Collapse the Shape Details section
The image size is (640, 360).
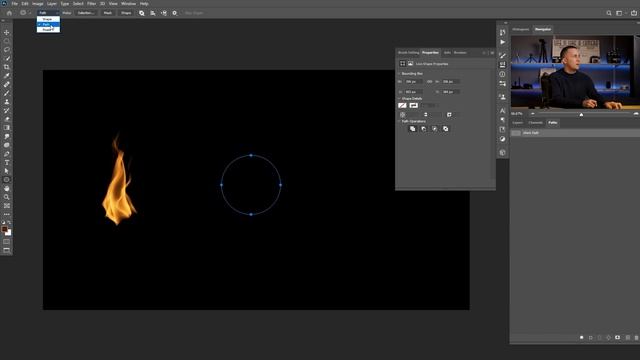click(400, 98)
